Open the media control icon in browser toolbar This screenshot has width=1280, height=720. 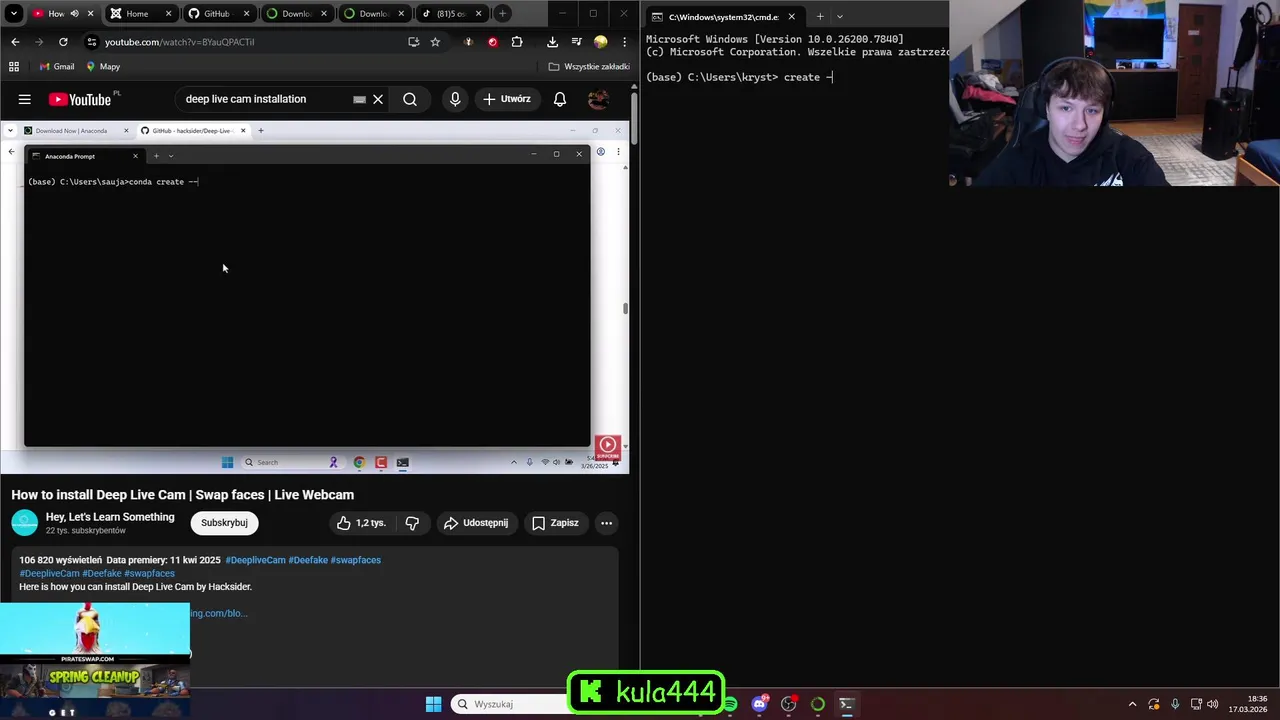pos(576,42)
